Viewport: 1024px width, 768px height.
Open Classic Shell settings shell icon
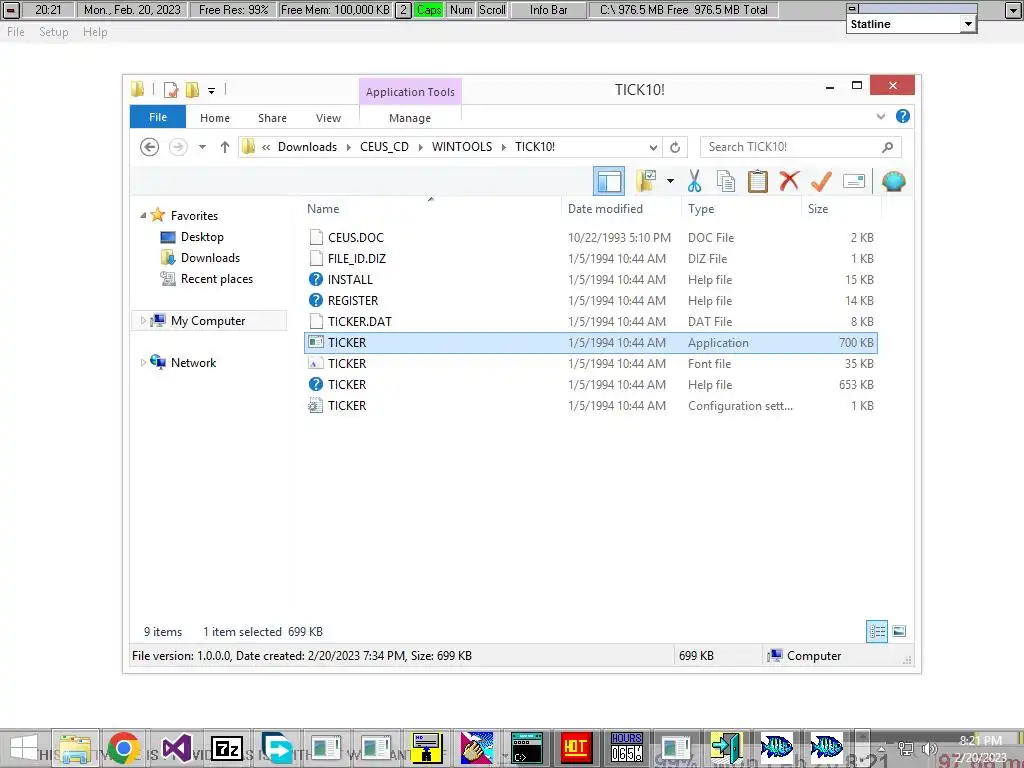[x=893, y=181]
